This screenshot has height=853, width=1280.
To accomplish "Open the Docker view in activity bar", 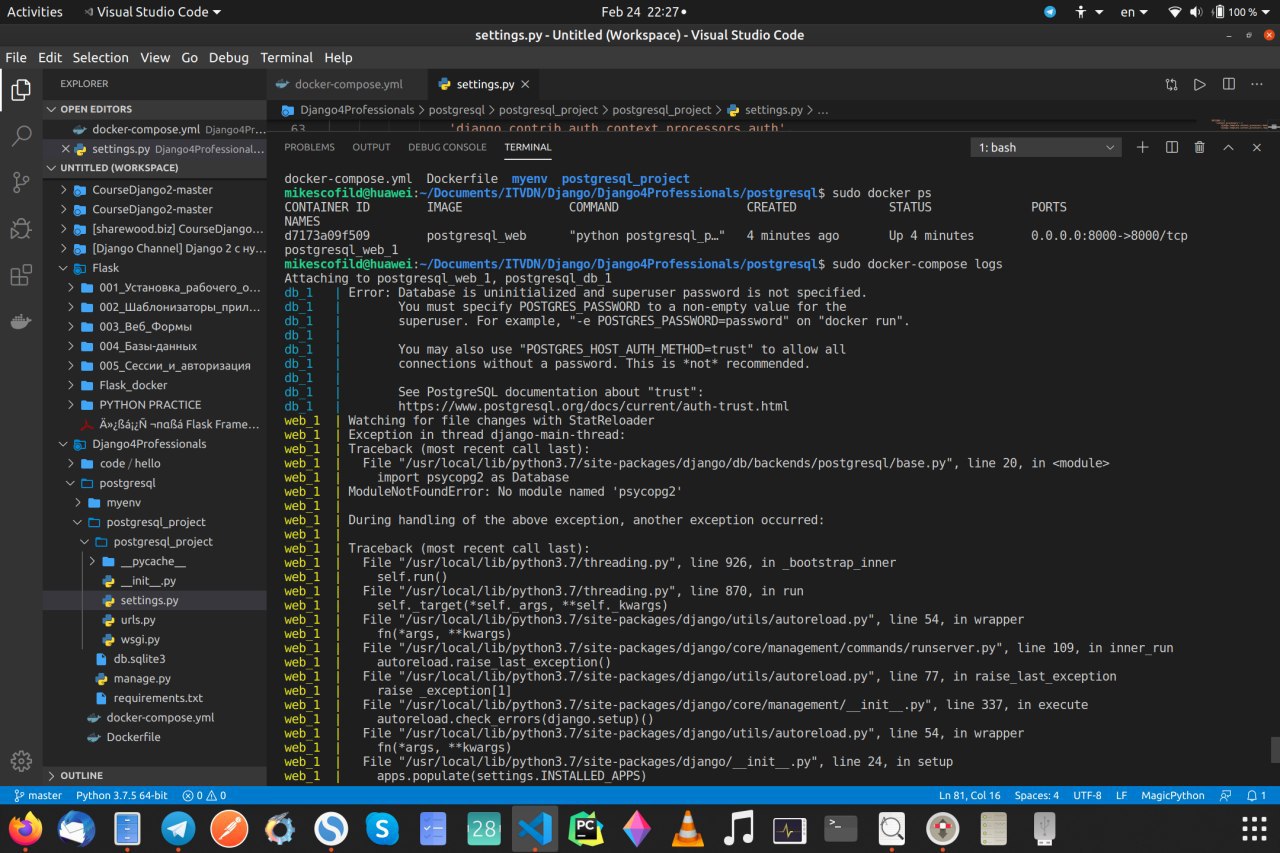I will pyautogui.click(x=21, y=321).
